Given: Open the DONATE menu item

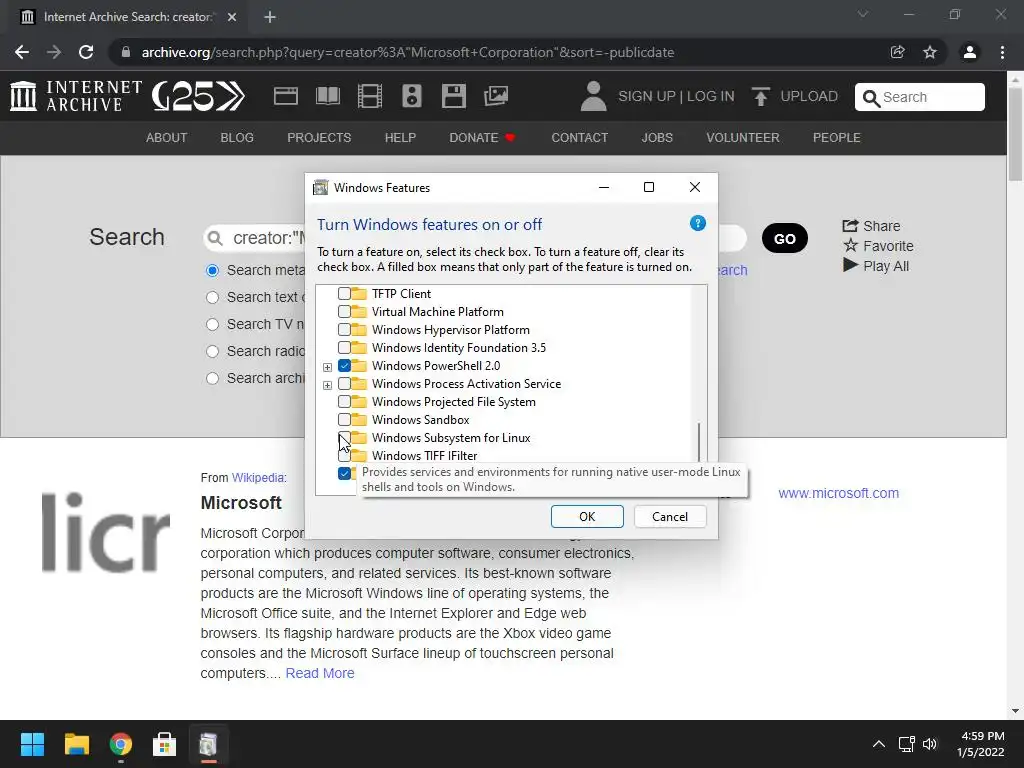Looking at the screenshot, I should [x=482, y=138].
